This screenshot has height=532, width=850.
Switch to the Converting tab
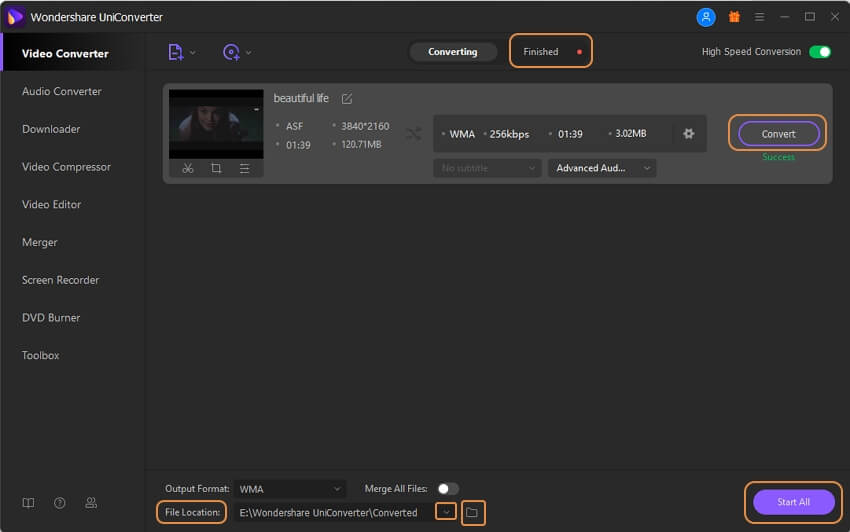453,52
